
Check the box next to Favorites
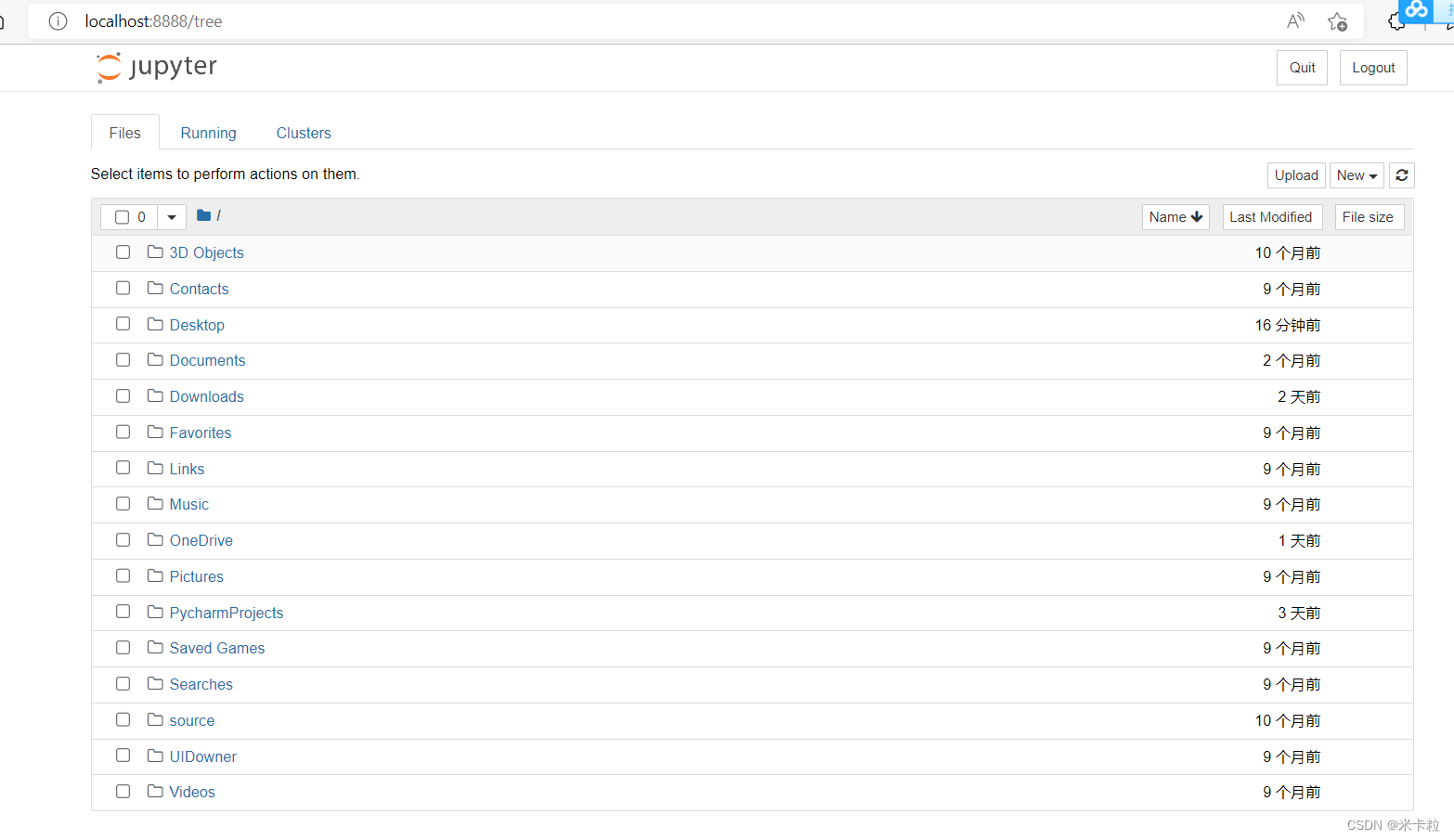click(x=123, y=432)
